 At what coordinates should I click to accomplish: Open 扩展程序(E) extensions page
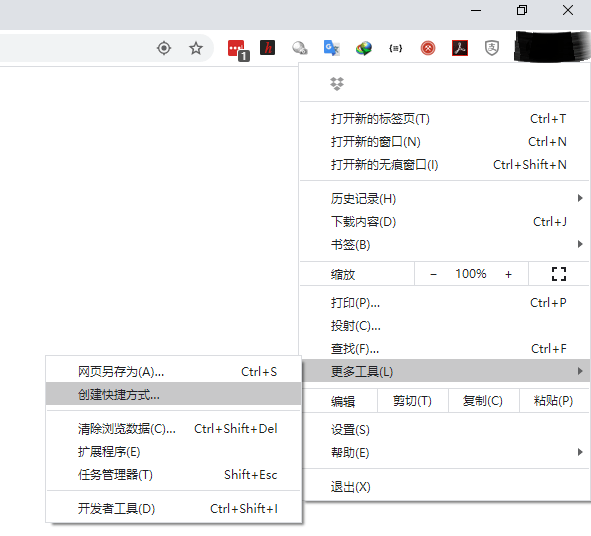click(x=173, y=452)
